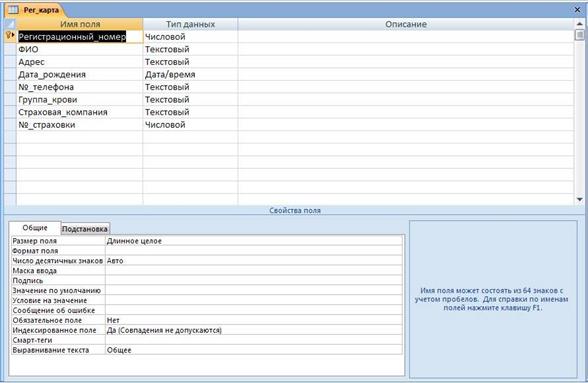Click the Маска ввода value field
588x383 pixels.
click(254, 270)
